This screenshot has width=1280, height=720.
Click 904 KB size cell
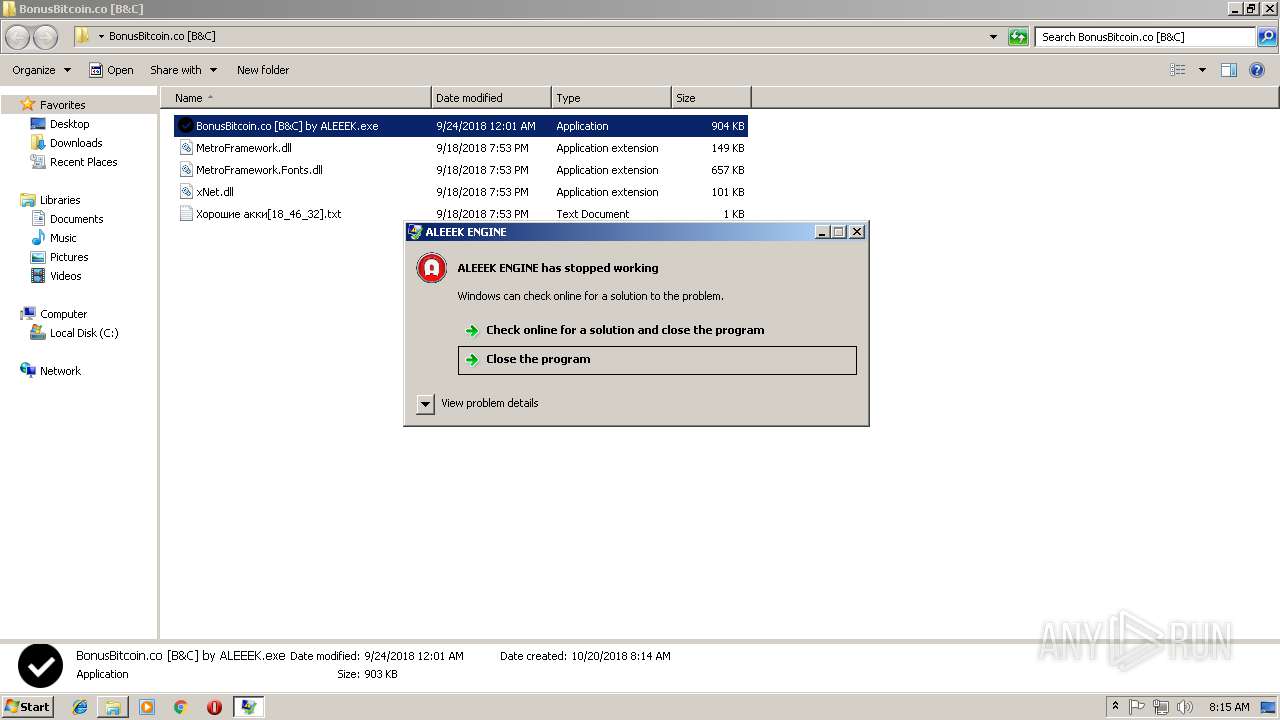(727, 126)
